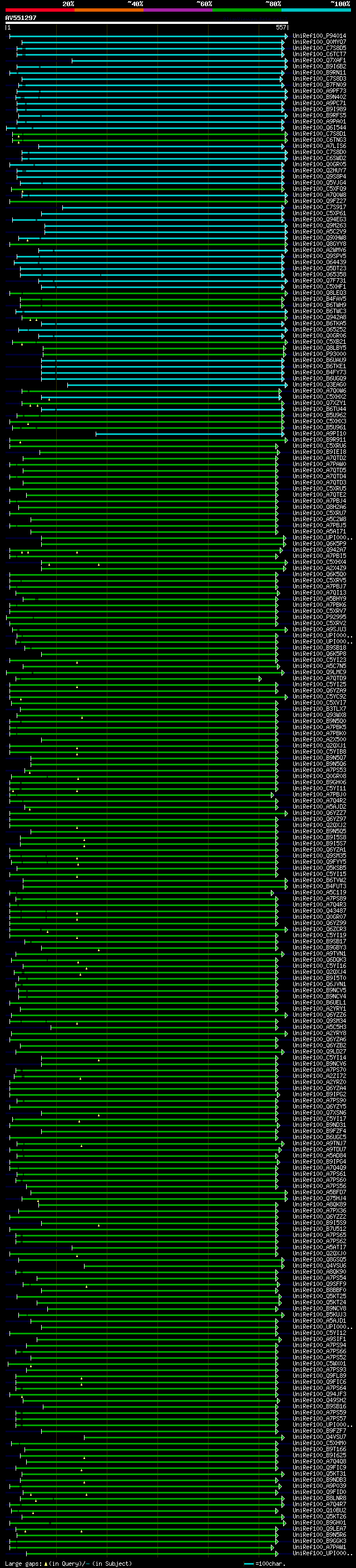Click the orange ~40% identity legend segment
Viewport: 356px width, 1568px height.
pos(109,10)
